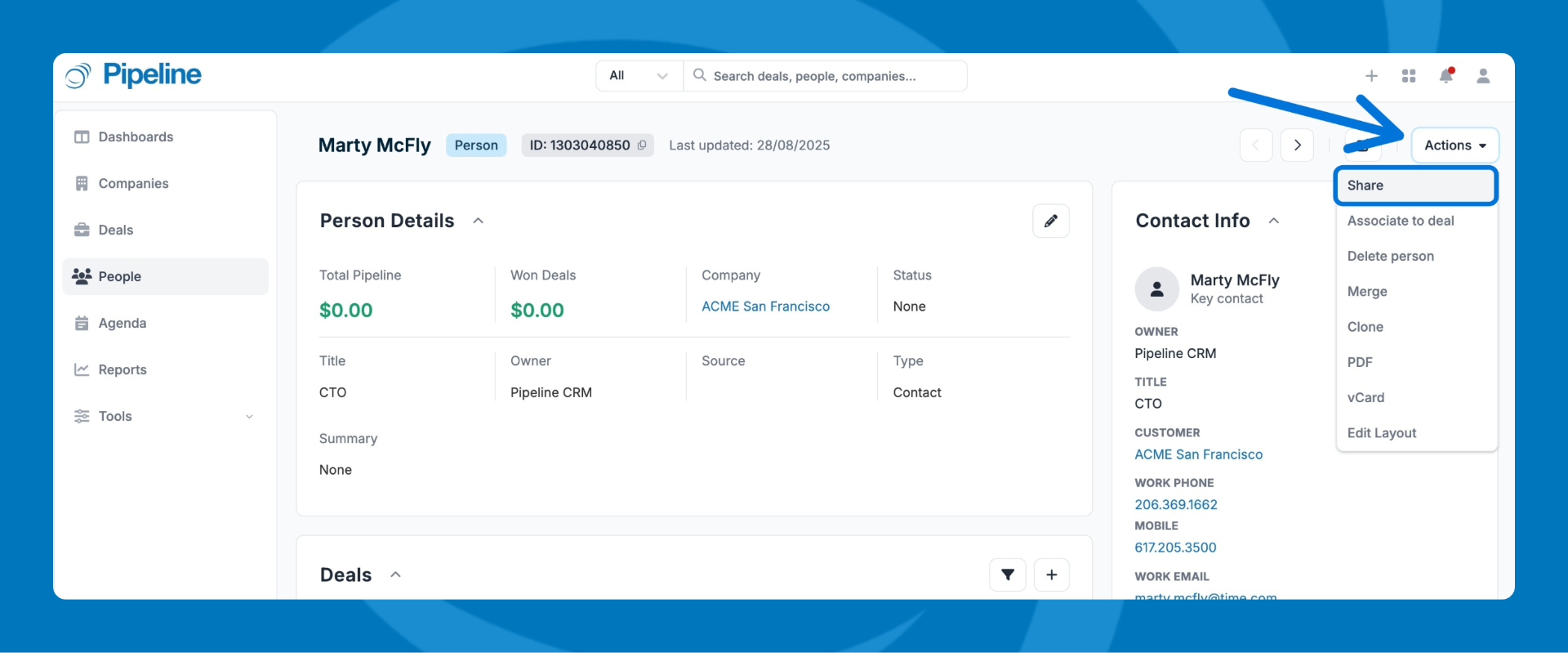Click the Tools sliders icon
This screenshot has width=1568, height=653.
[x=82, y=416]
